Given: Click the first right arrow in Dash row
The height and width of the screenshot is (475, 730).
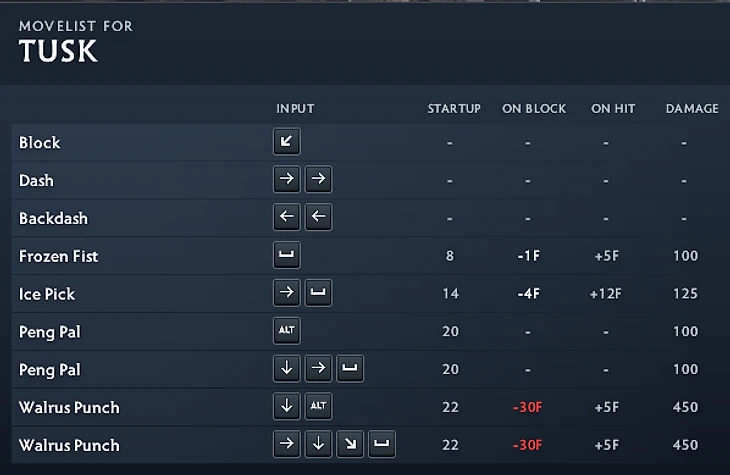Looking at the screenshot, I should point(286,180).
